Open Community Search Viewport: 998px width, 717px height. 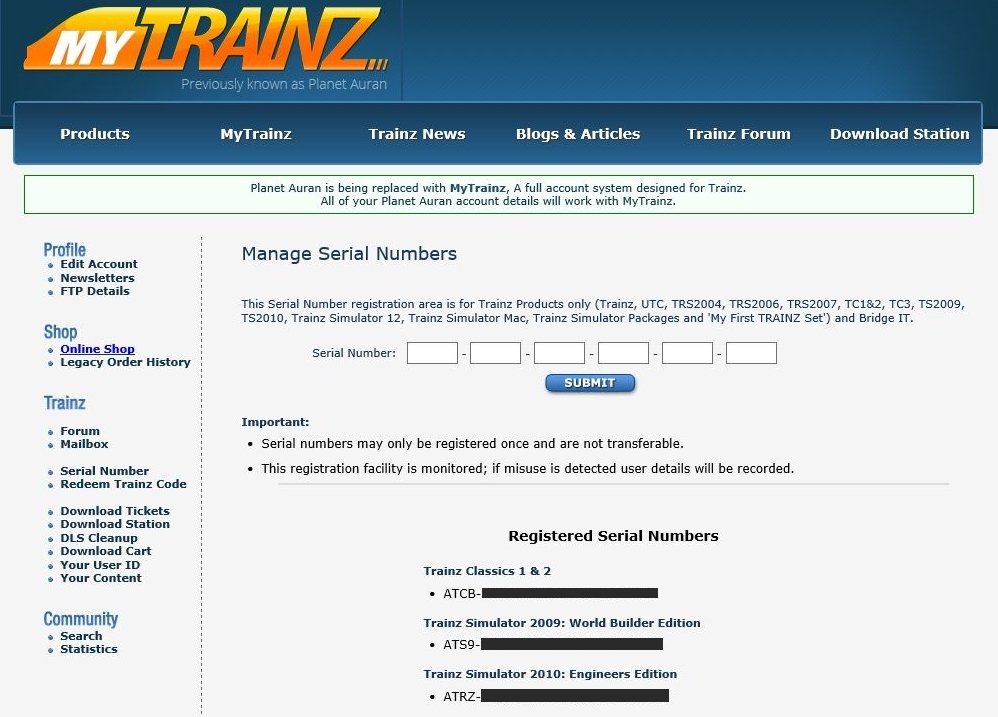pos(81,636)
